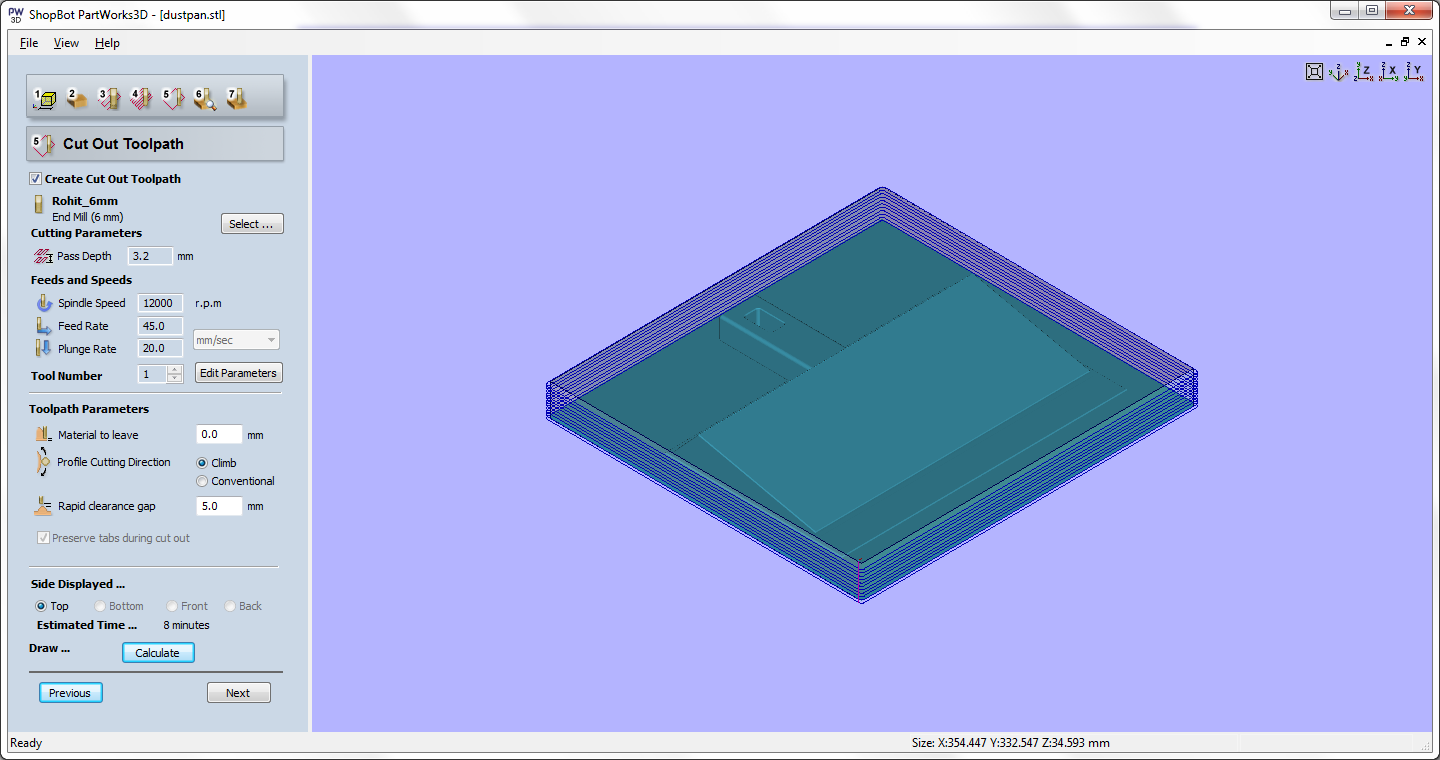Screen dimensions: 1440x760
Task: Click the Rapid clearance gap icon
Action: coord(42,505)
